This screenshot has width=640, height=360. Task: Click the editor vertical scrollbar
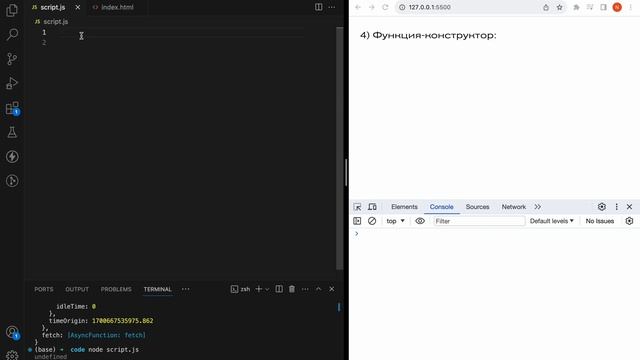pyautogui.click(x=340, y=148)
